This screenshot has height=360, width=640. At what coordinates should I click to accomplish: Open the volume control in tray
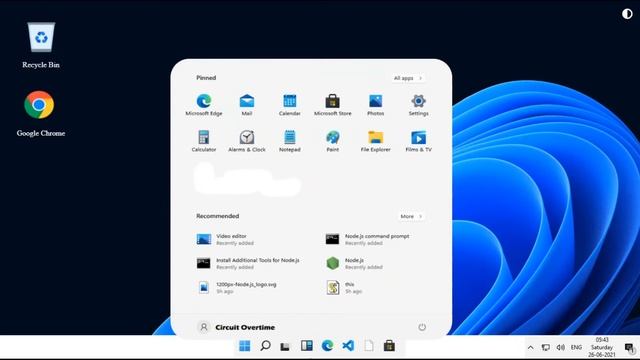(561, 347)
